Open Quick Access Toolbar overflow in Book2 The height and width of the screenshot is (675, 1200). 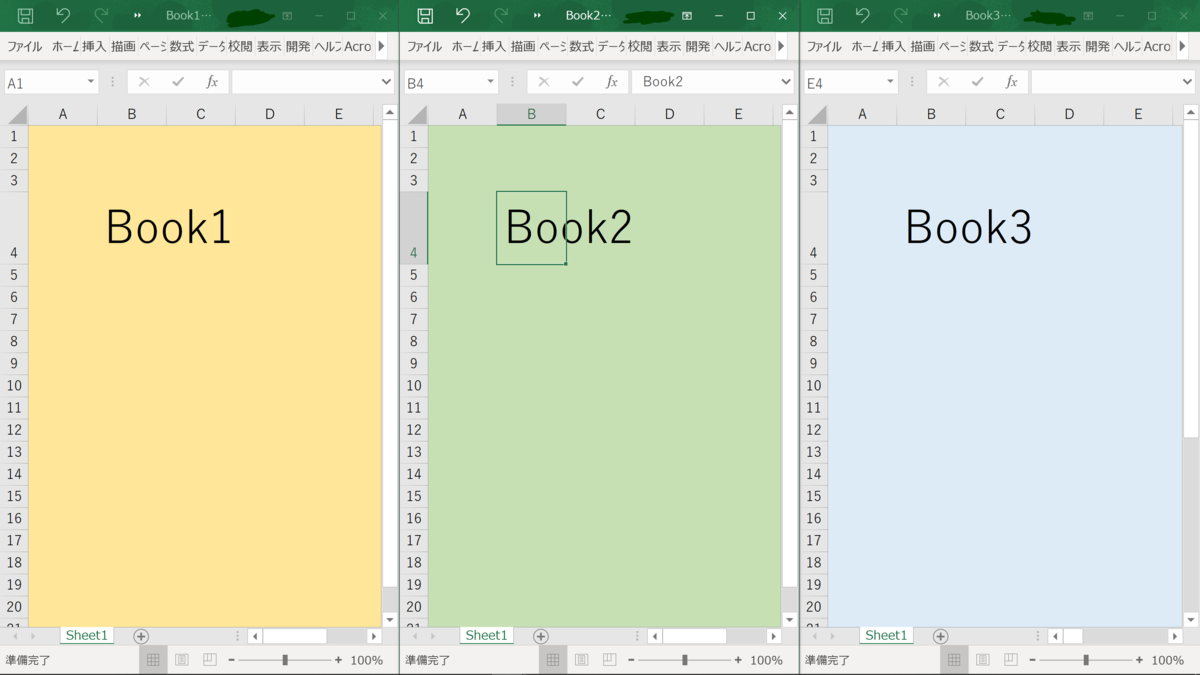(x=537, y=16)
